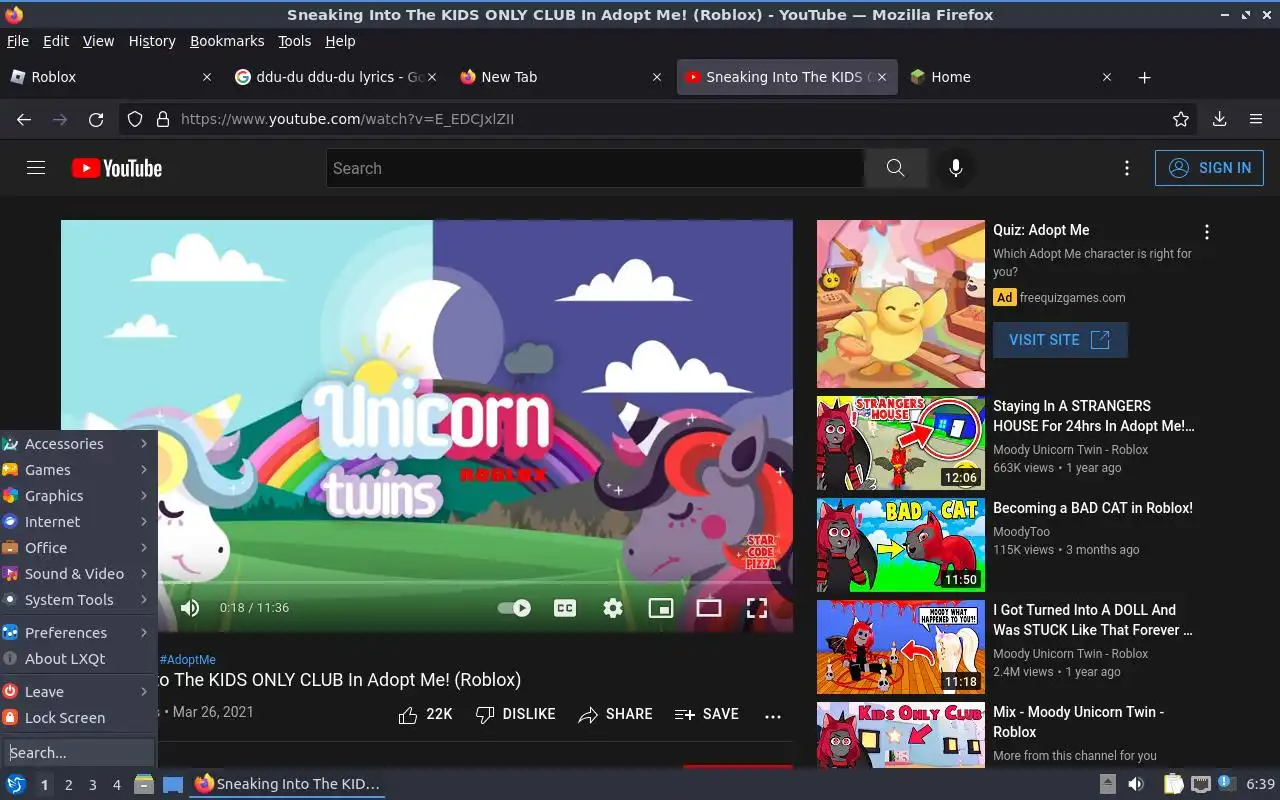Show site tracking protection shield info
1280x800 pixels.
coord(135,119)
